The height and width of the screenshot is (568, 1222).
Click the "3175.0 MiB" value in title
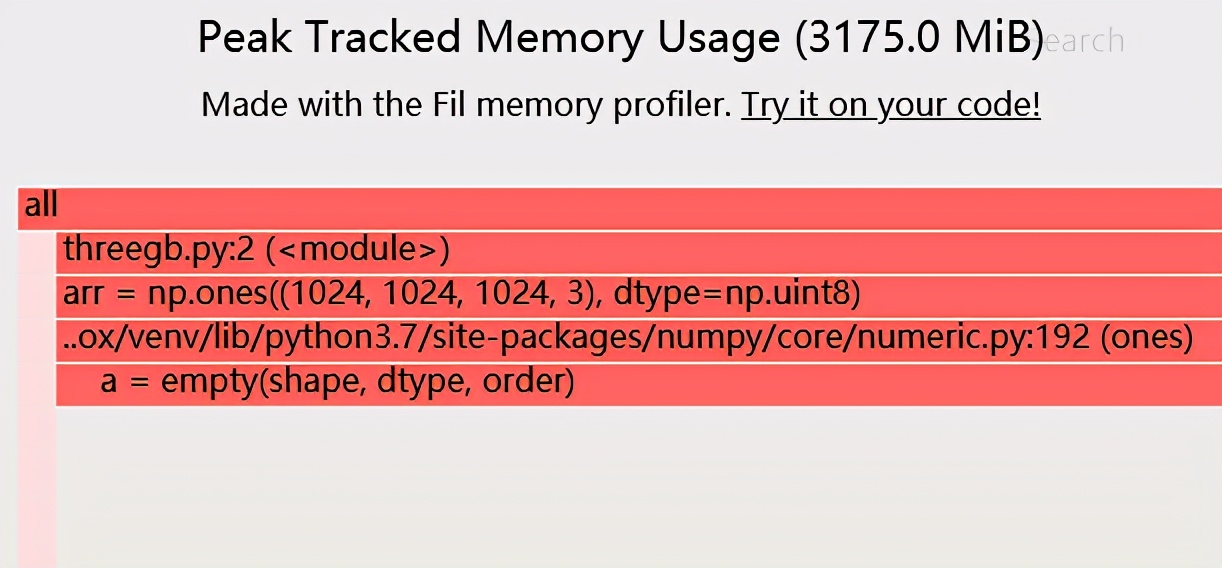coord(920,38)
